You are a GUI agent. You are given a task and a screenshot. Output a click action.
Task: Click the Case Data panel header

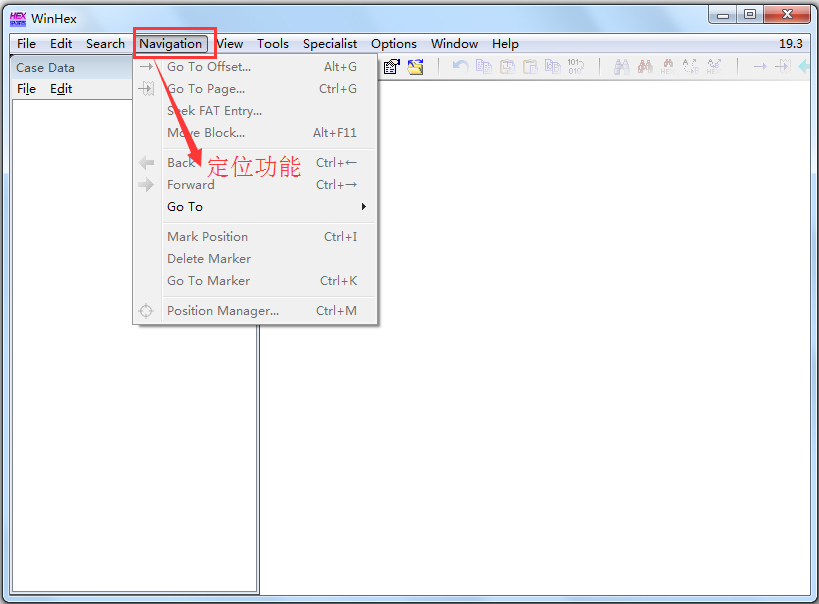(x=72, y=68)
